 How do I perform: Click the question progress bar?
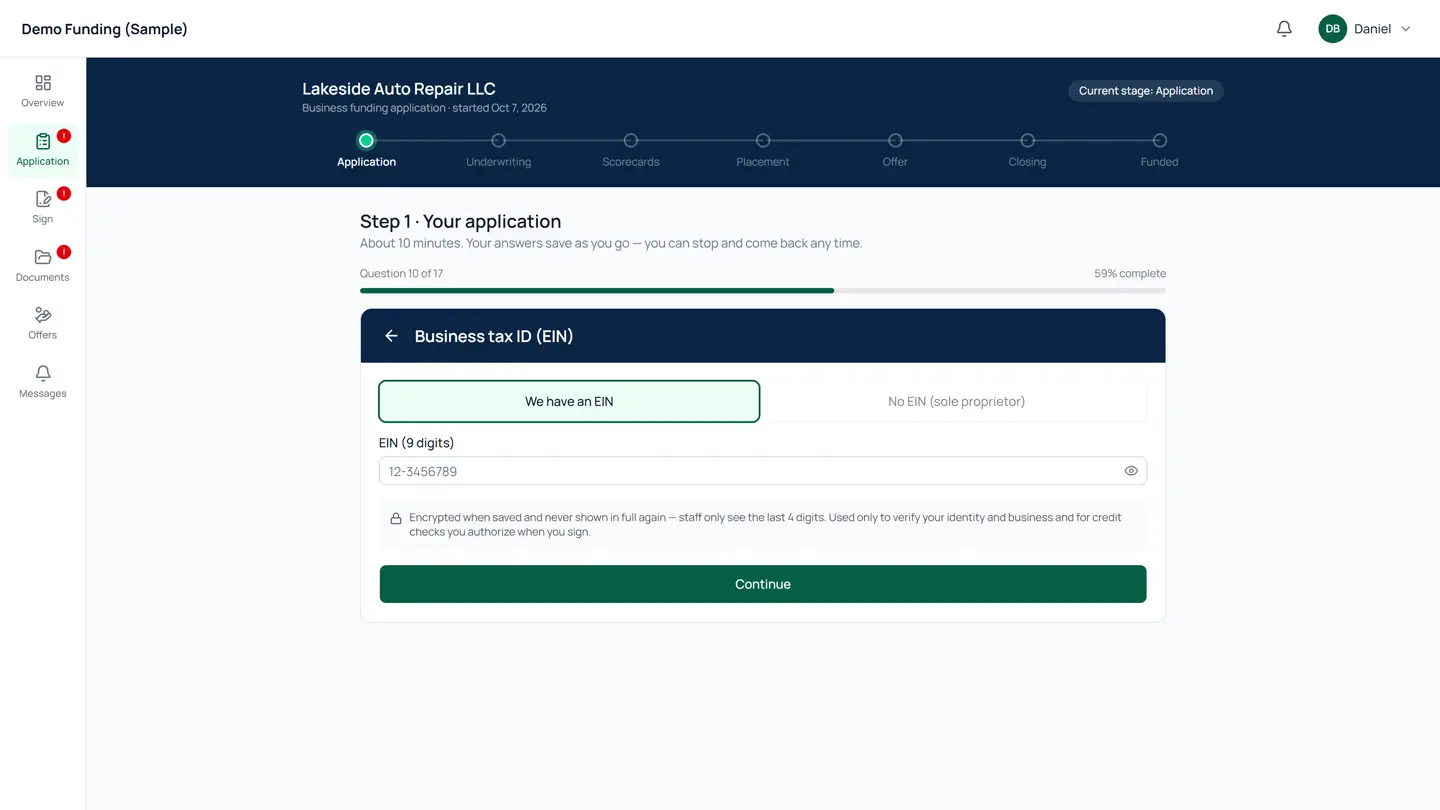pos(763,291)
